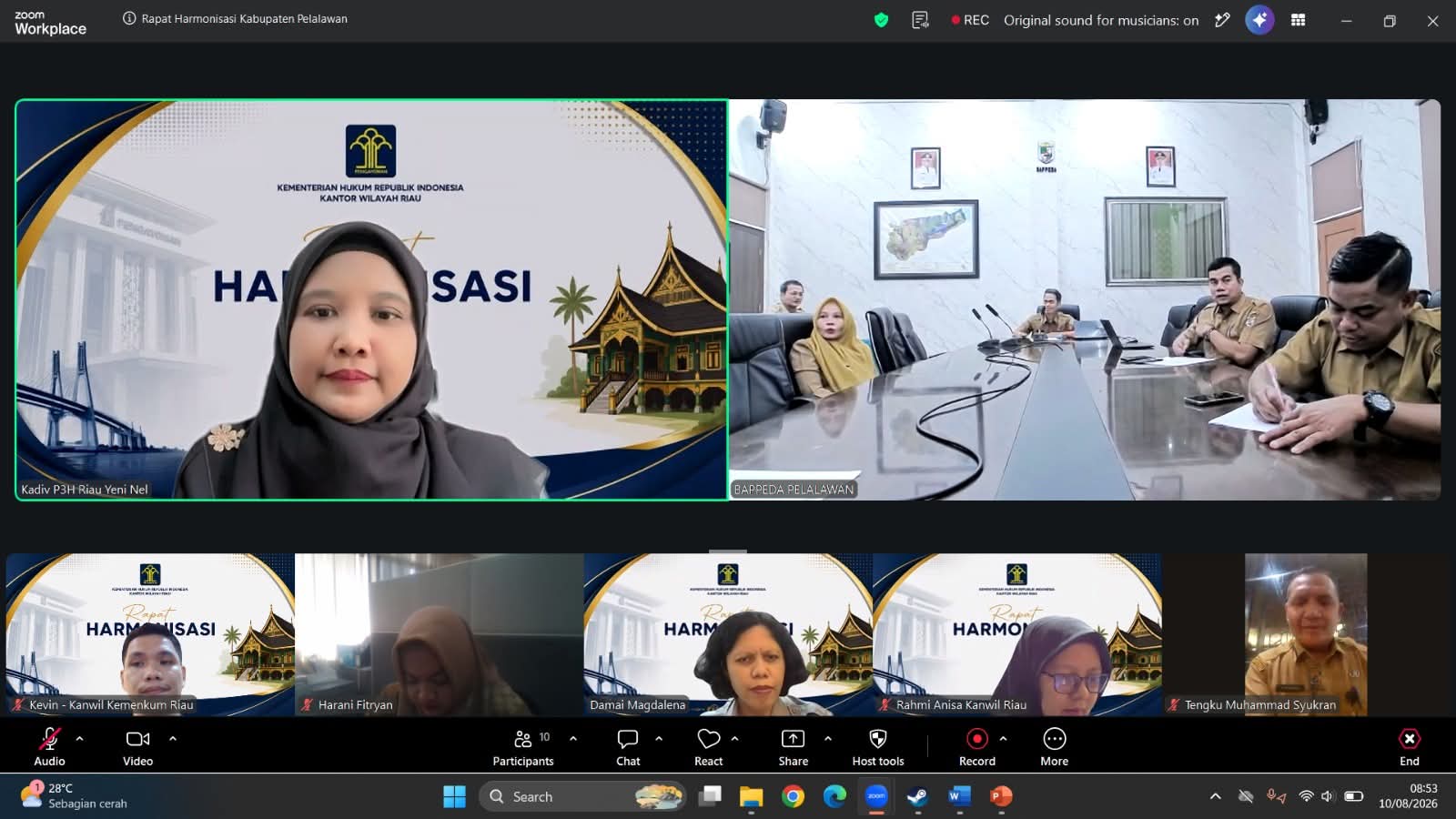
Task: Open volume speaker tray icon
Action: (x=1327, y=796)
